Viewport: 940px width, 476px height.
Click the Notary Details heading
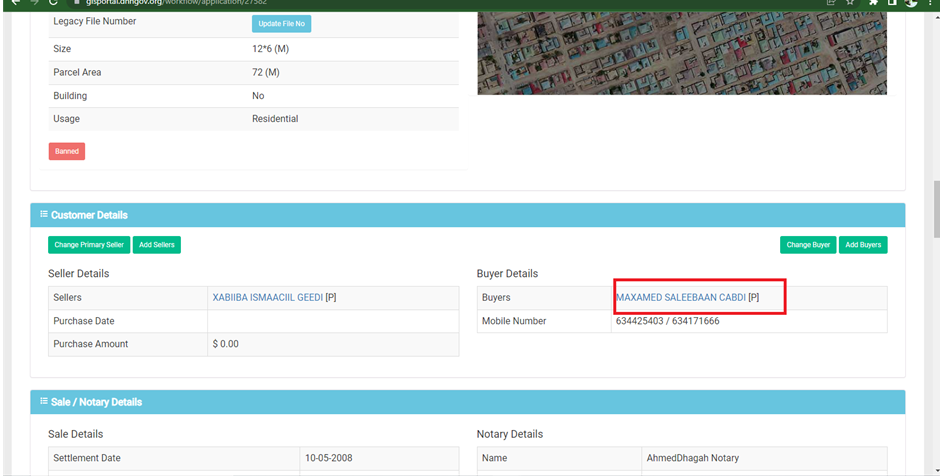click(510, 434)
